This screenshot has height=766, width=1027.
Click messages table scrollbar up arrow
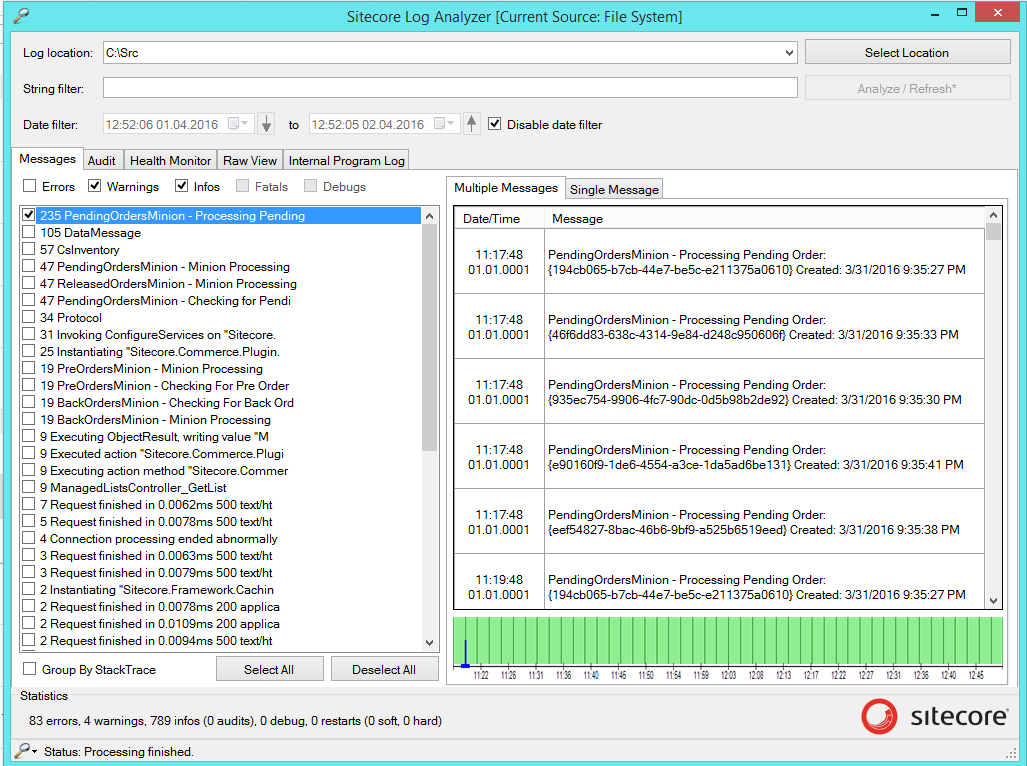993,215
